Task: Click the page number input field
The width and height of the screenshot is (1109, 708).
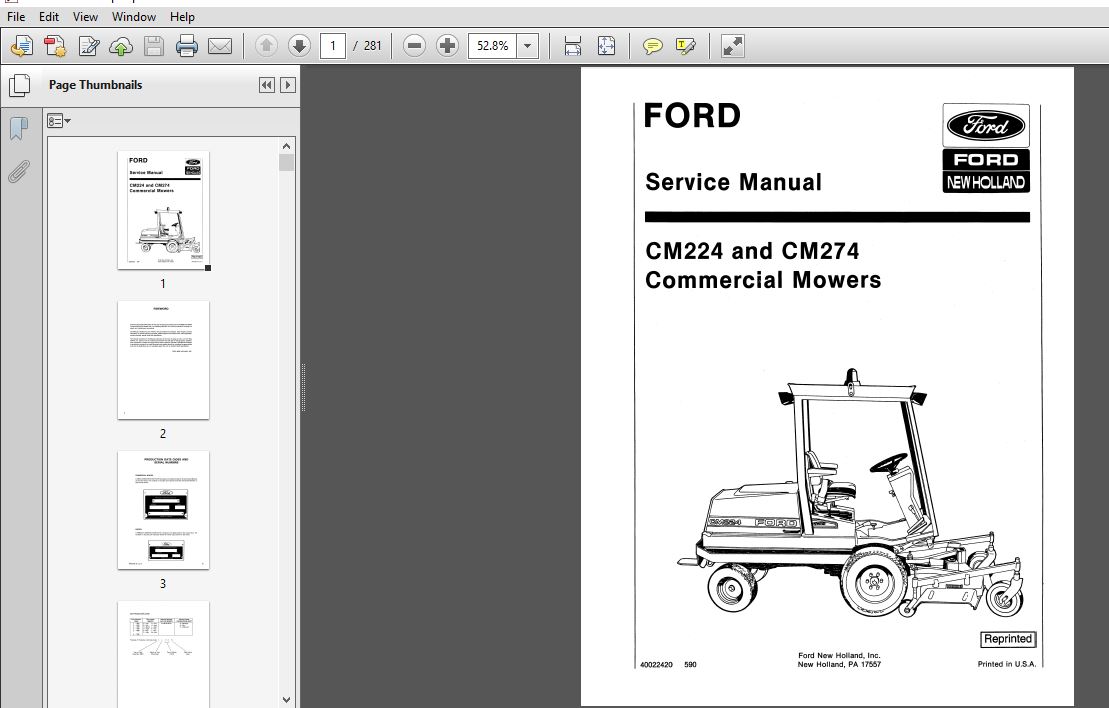Action: click(333, 46)
